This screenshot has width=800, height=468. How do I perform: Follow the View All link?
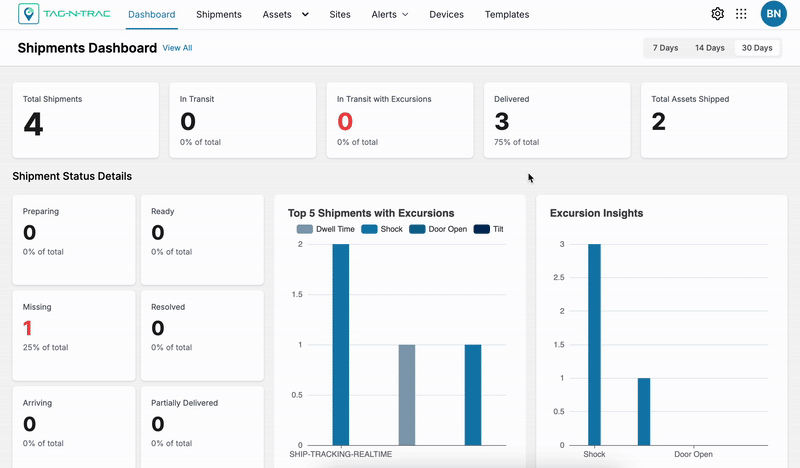pyautogui.click(x=177, y=47)
